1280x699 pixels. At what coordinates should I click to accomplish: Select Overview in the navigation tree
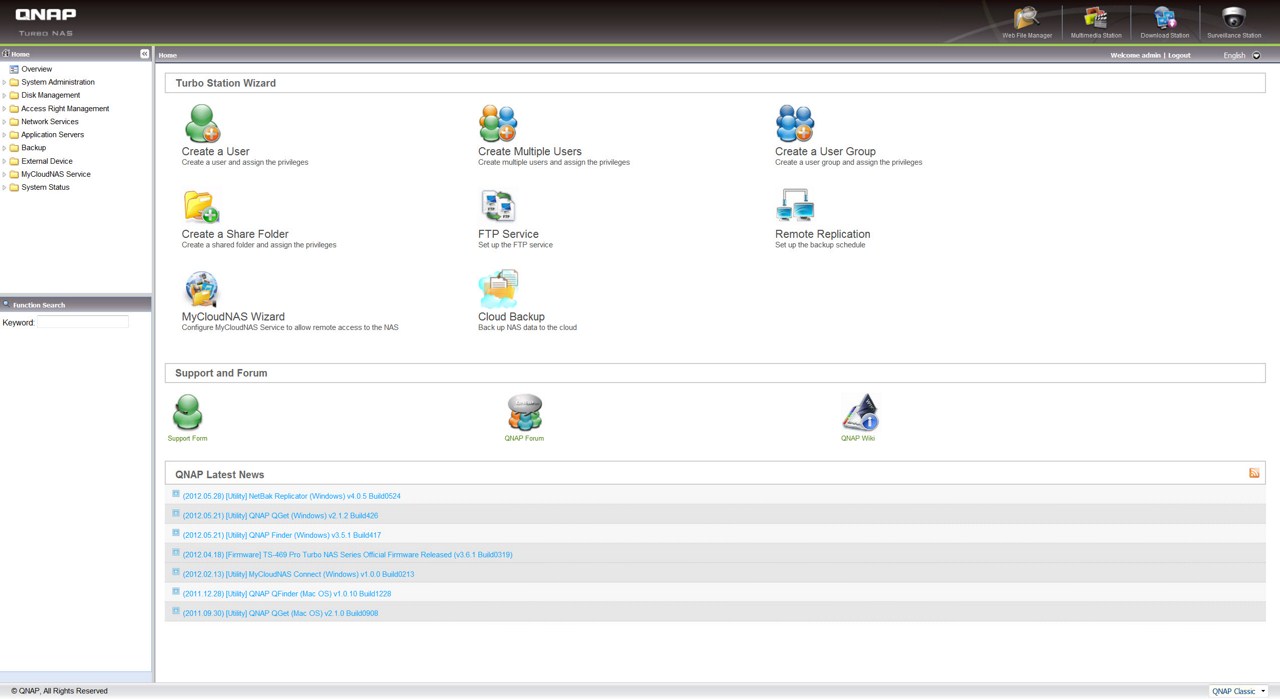tap(37, 69)
